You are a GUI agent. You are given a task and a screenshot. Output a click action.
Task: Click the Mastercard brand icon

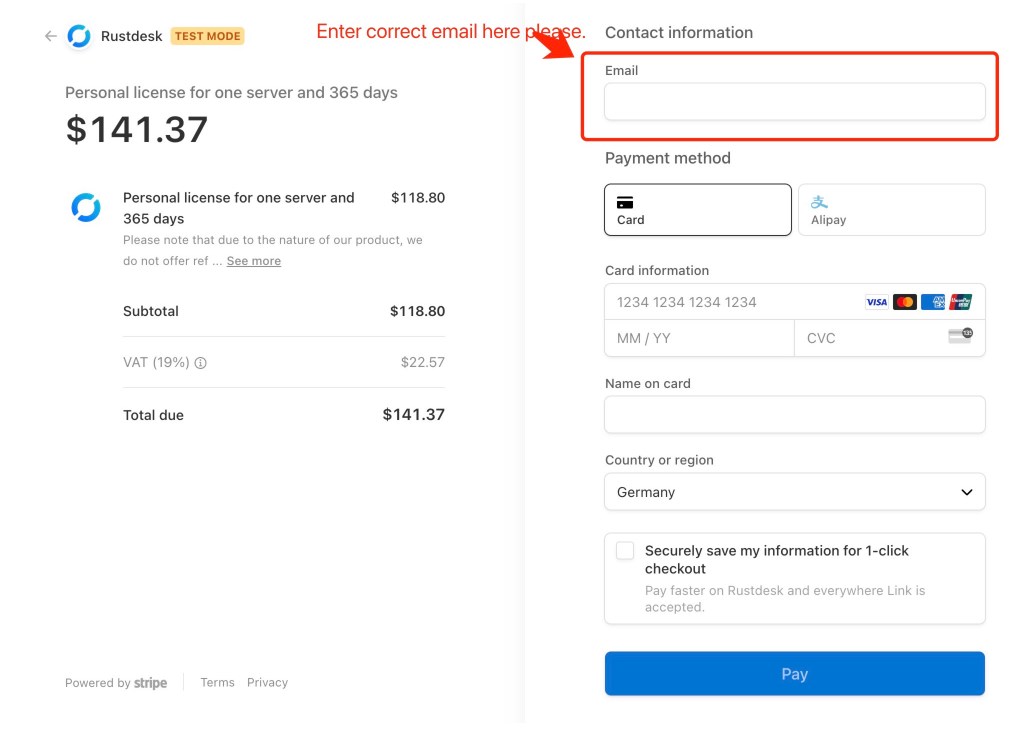(x=905, y=302)
